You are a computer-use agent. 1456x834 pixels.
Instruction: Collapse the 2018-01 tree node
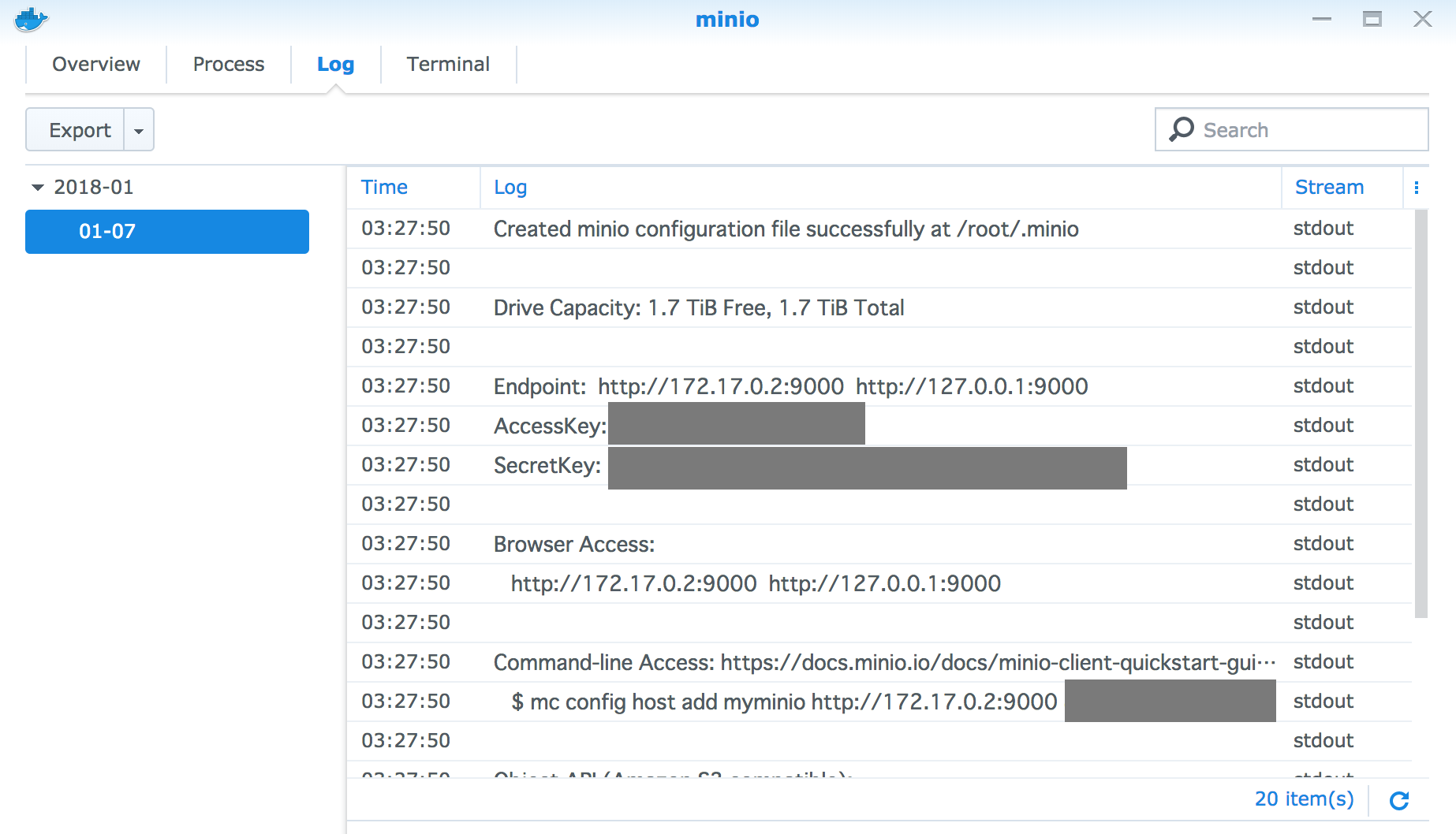(x=37, y=188)
